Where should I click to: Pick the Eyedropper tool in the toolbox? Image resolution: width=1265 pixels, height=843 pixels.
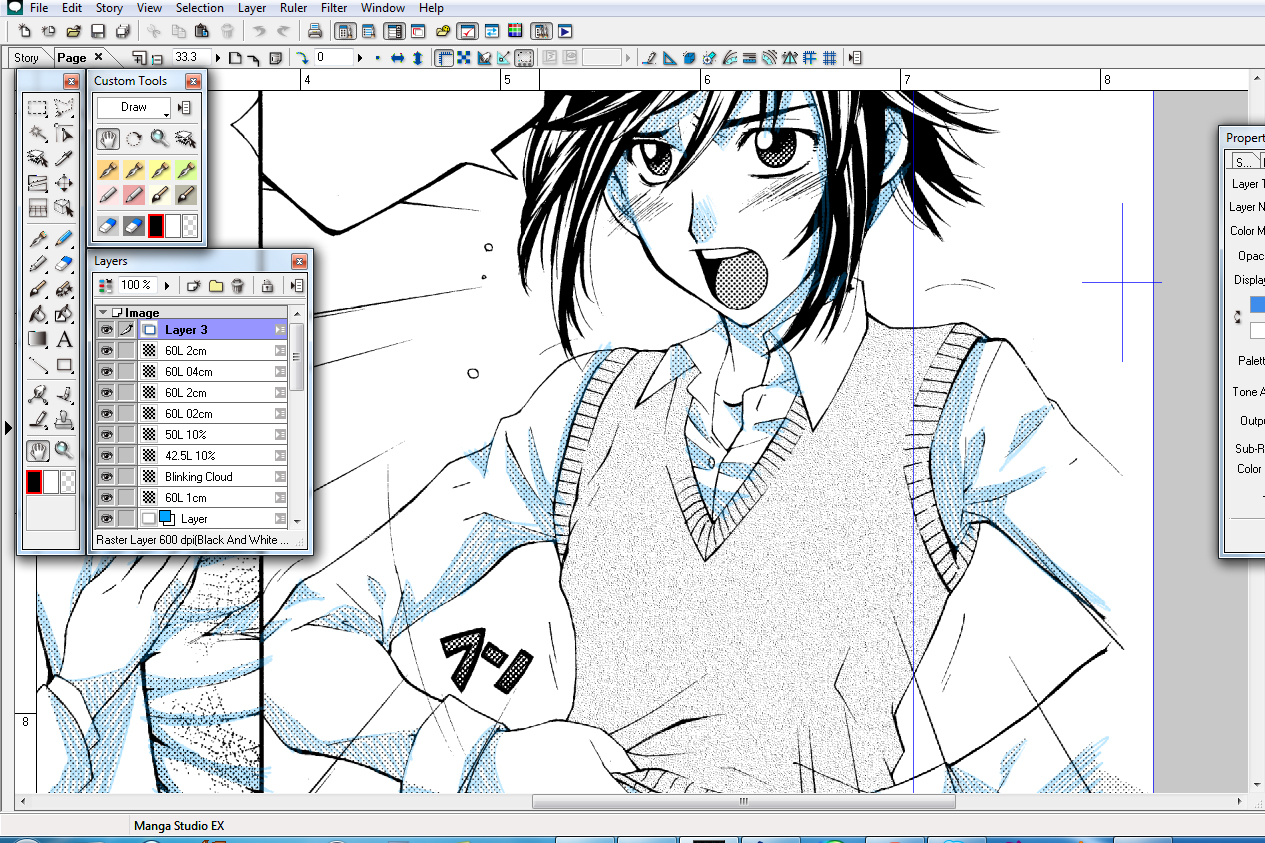(x=64, y=157)
